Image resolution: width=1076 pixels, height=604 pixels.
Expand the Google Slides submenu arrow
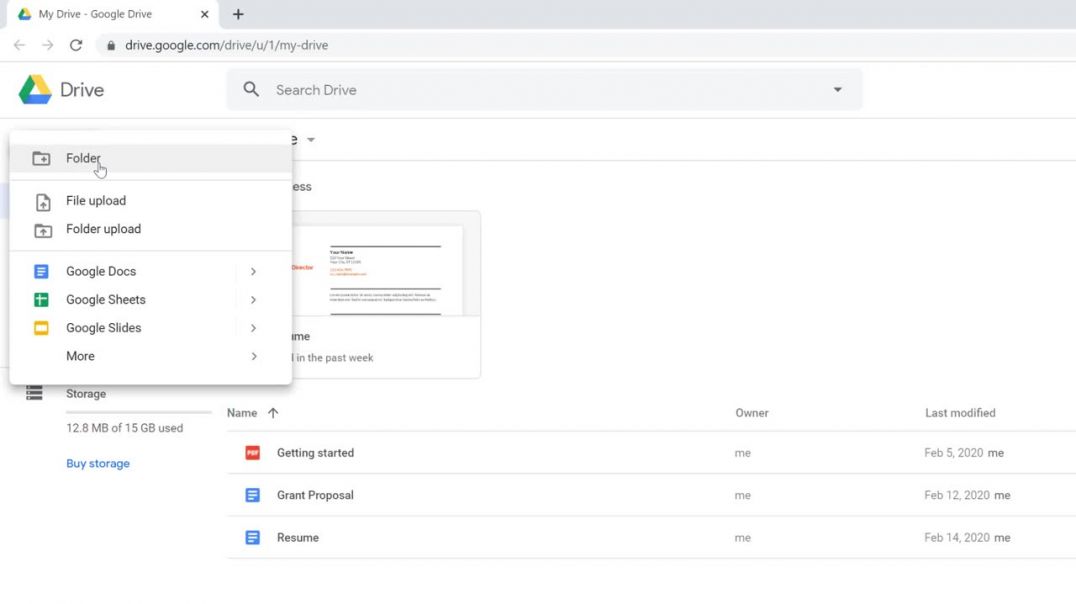[x=253, y=328]
